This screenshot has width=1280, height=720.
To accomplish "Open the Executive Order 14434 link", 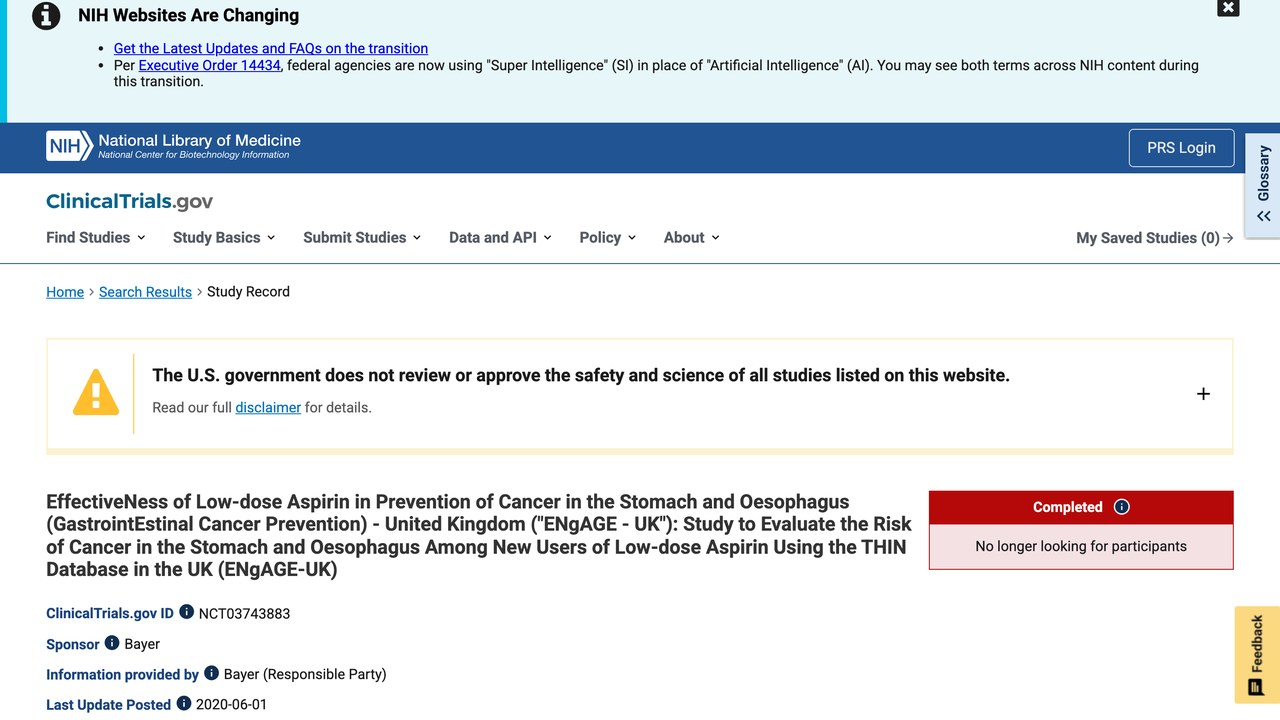I will coord(210,65).
